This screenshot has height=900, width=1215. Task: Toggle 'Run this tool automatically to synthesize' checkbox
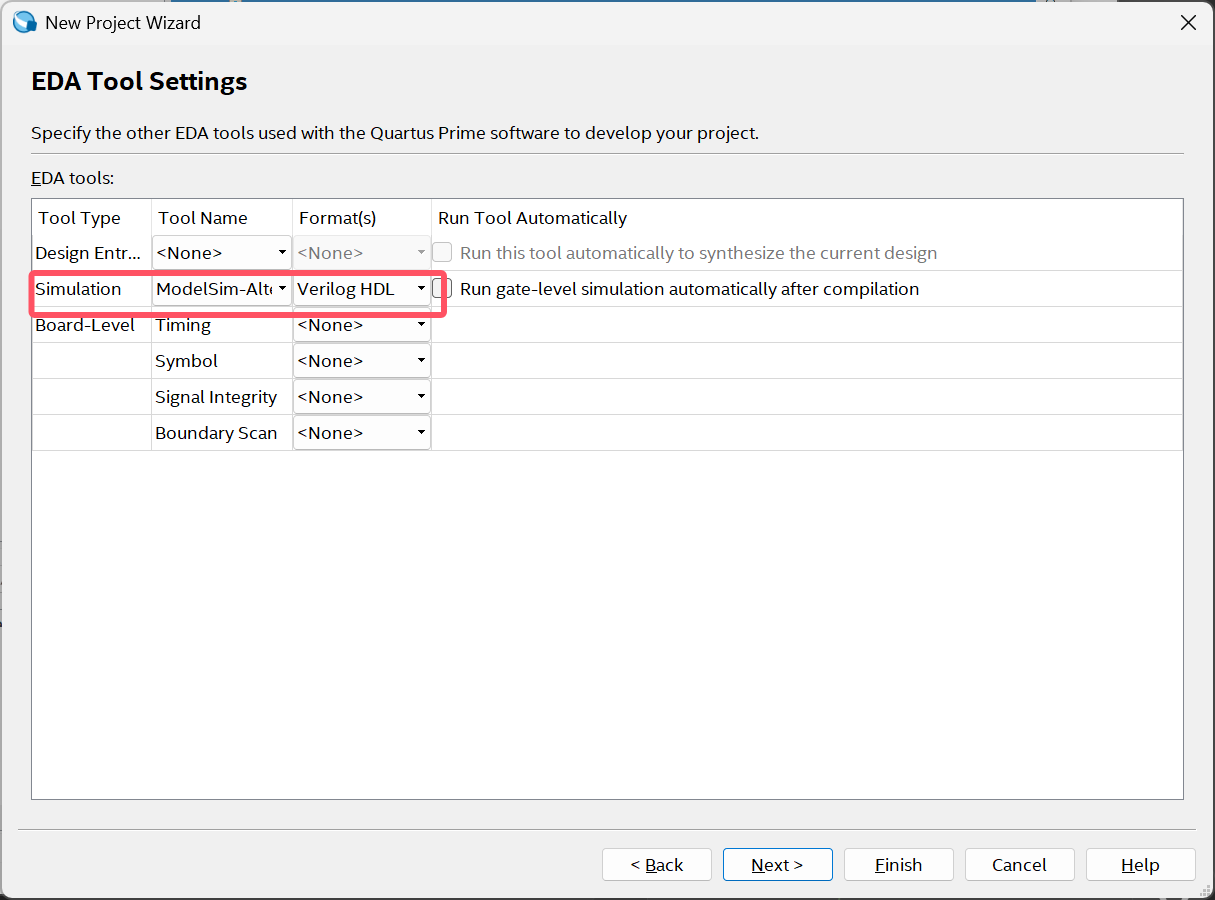[442, 252]
